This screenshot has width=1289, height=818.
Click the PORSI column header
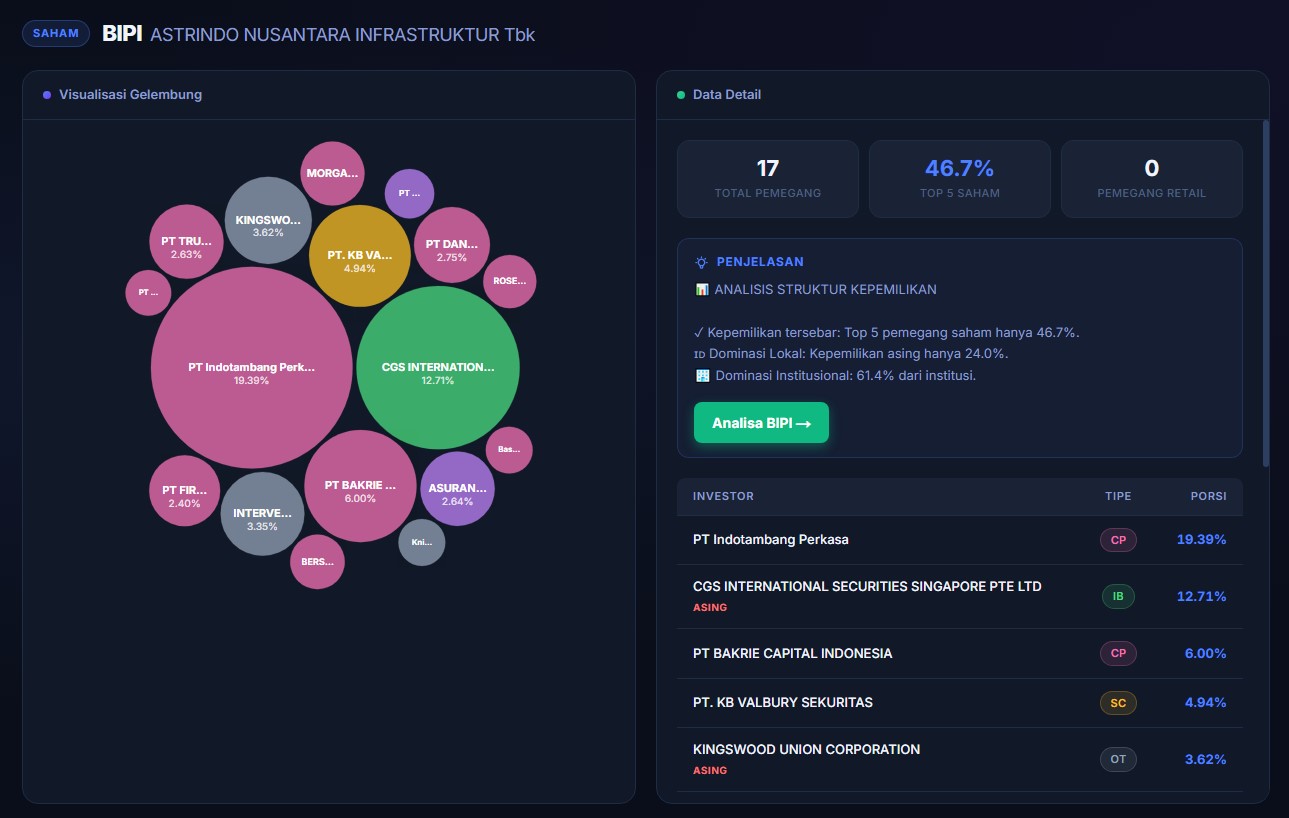coord(1208,496)
